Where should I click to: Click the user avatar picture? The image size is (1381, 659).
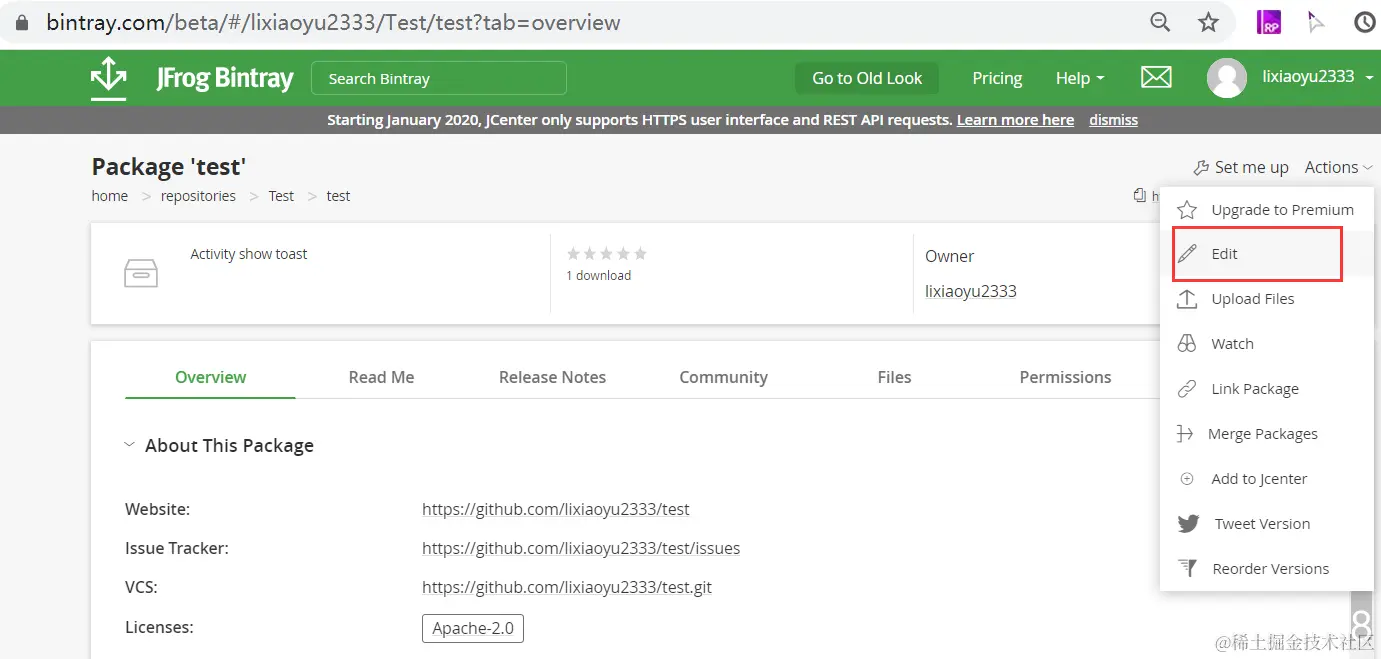[x=1227, y=78]
